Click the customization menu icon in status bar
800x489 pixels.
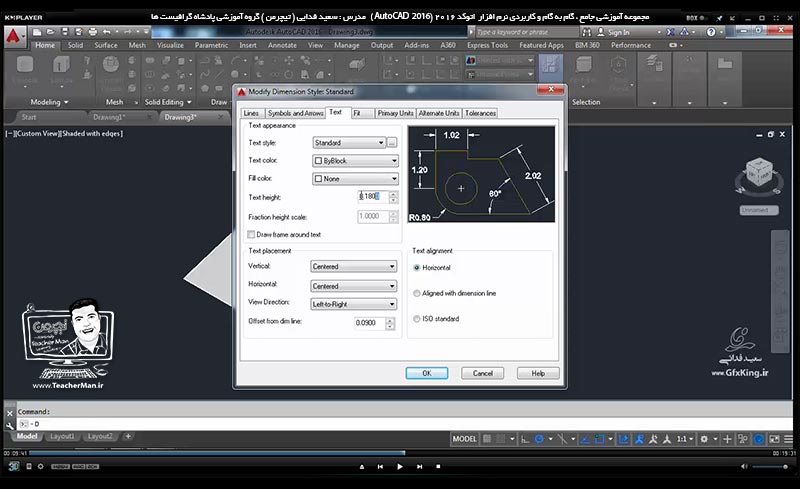788,438
